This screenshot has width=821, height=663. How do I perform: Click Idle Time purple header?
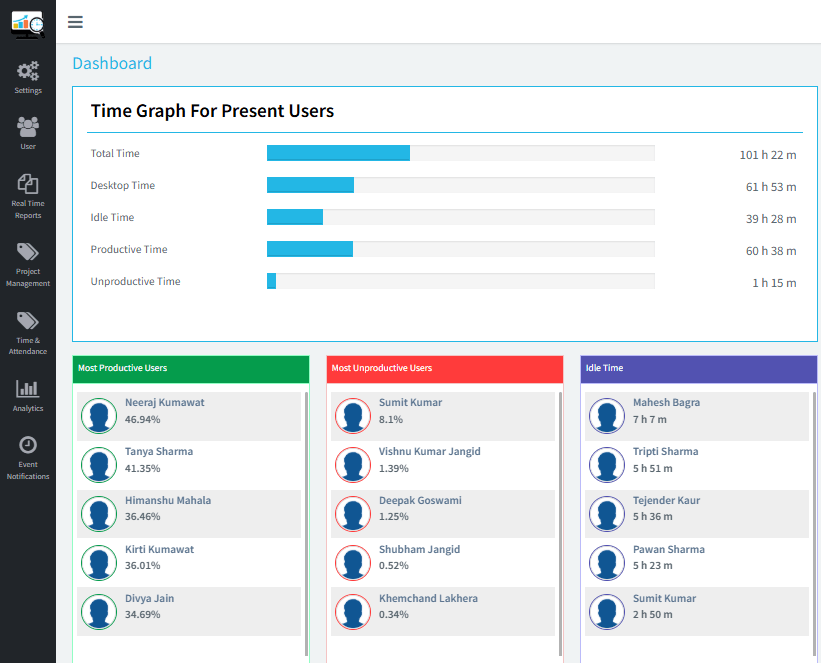click(698, 369)
